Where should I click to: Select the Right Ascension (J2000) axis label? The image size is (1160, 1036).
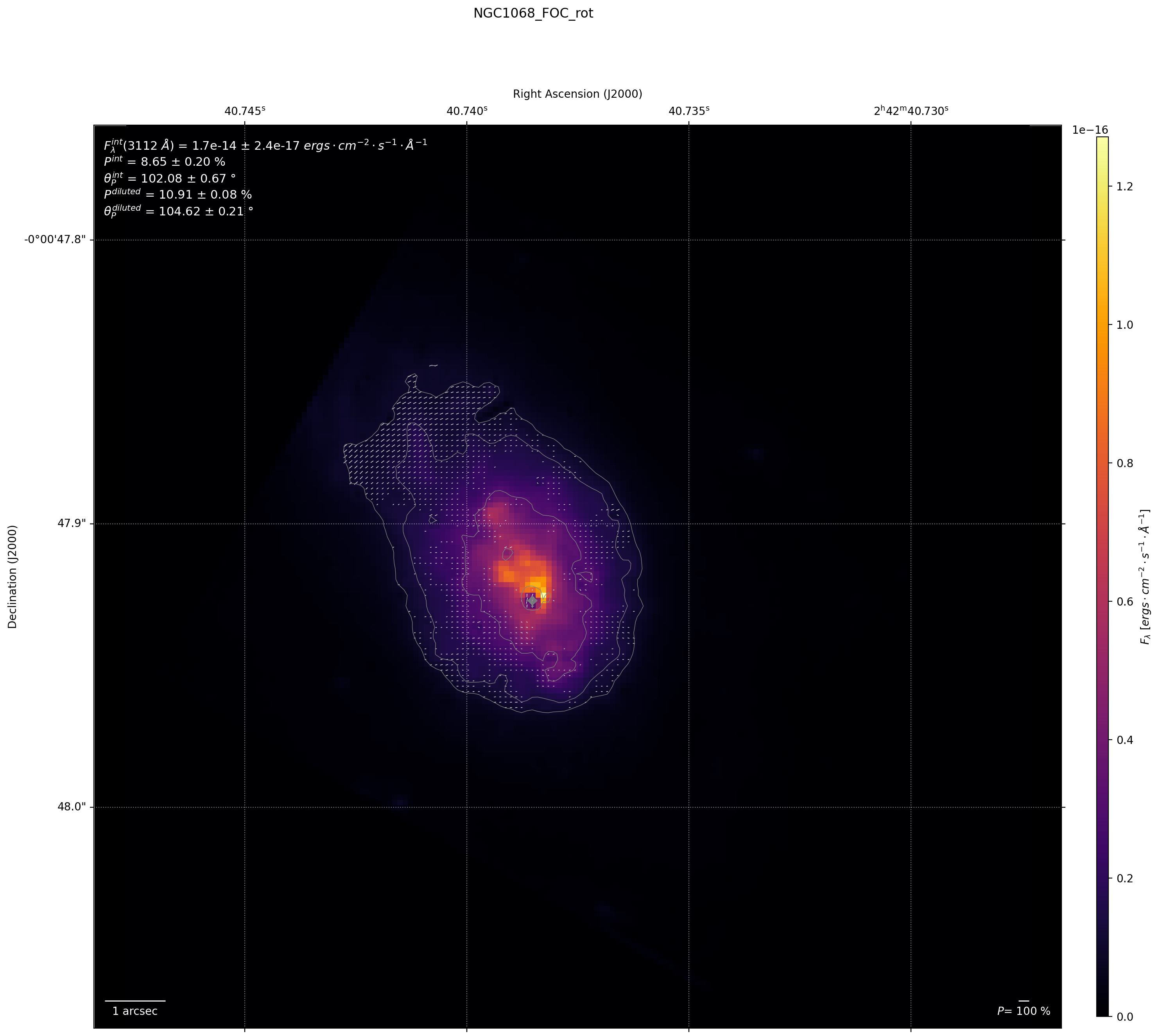click(x=577, y=94)
